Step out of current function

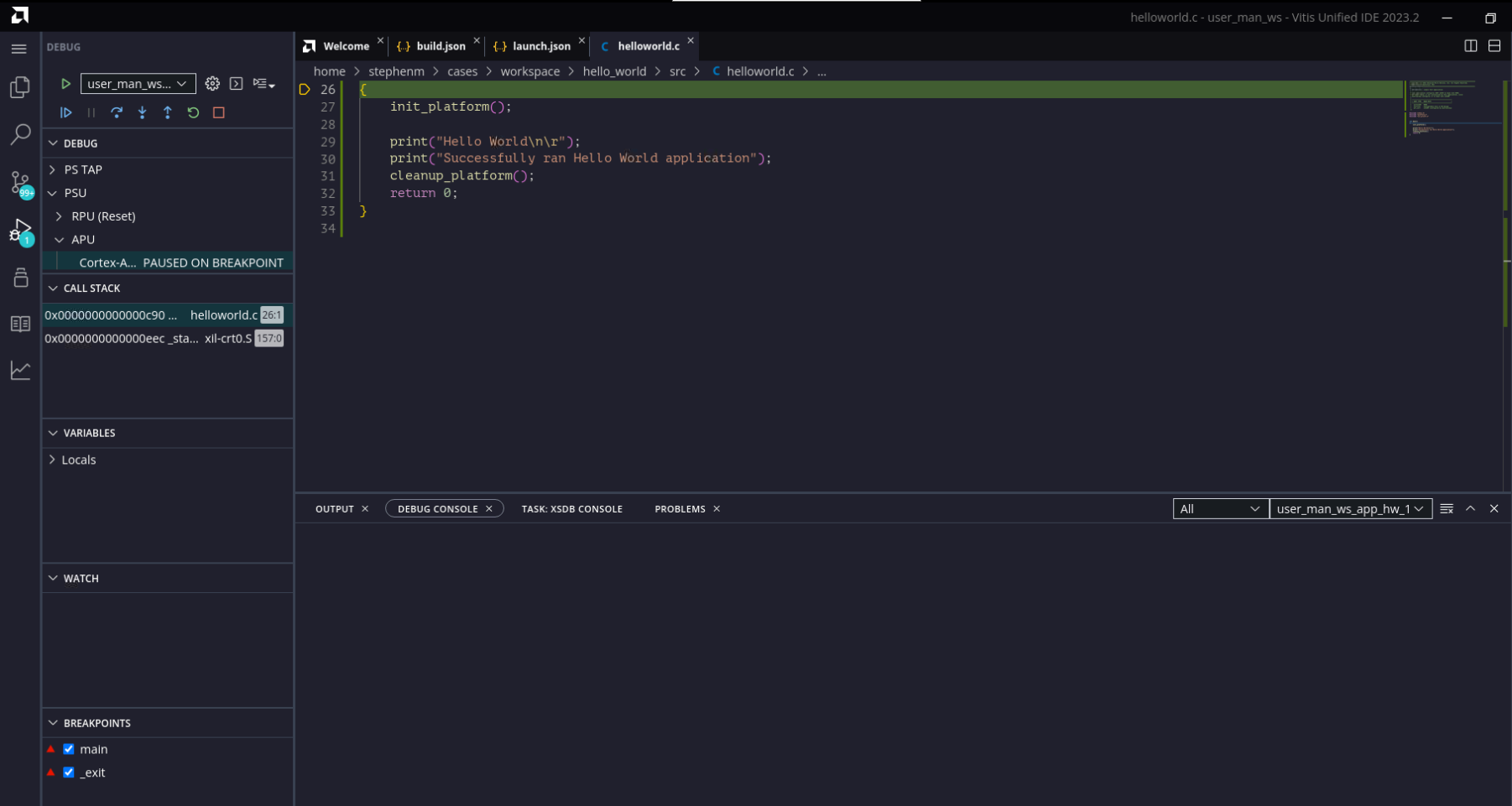point(168,112)
